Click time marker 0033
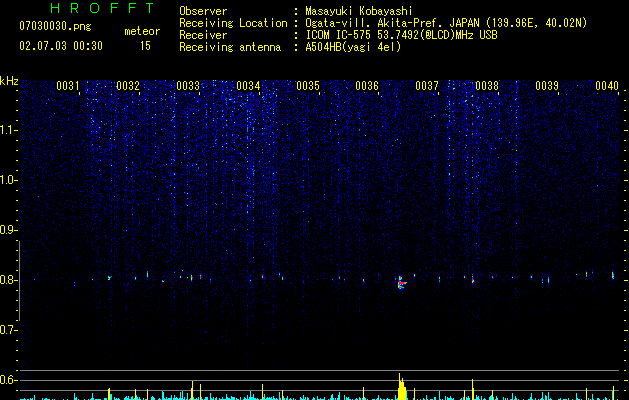The image size is (629, 400). 188,86
